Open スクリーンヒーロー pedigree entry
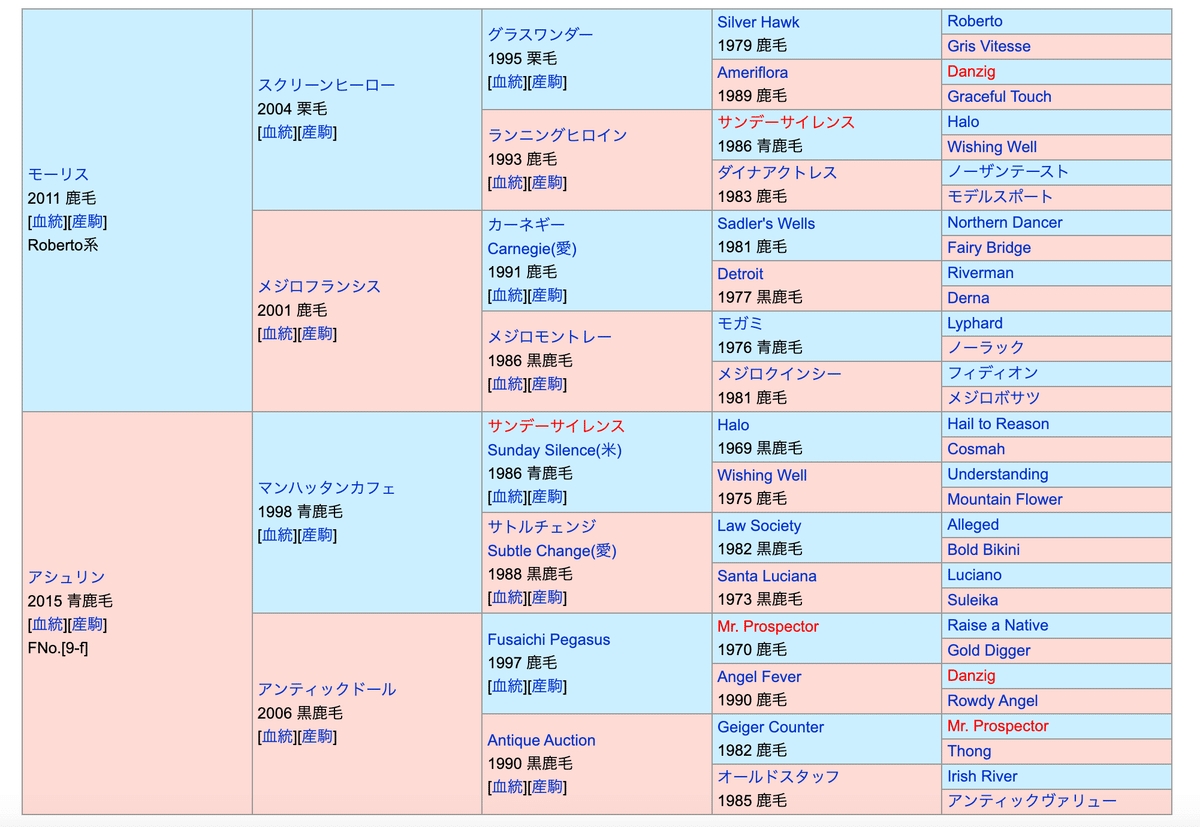The height and width of the screenshot is (827, 1200). pos(326,85)
